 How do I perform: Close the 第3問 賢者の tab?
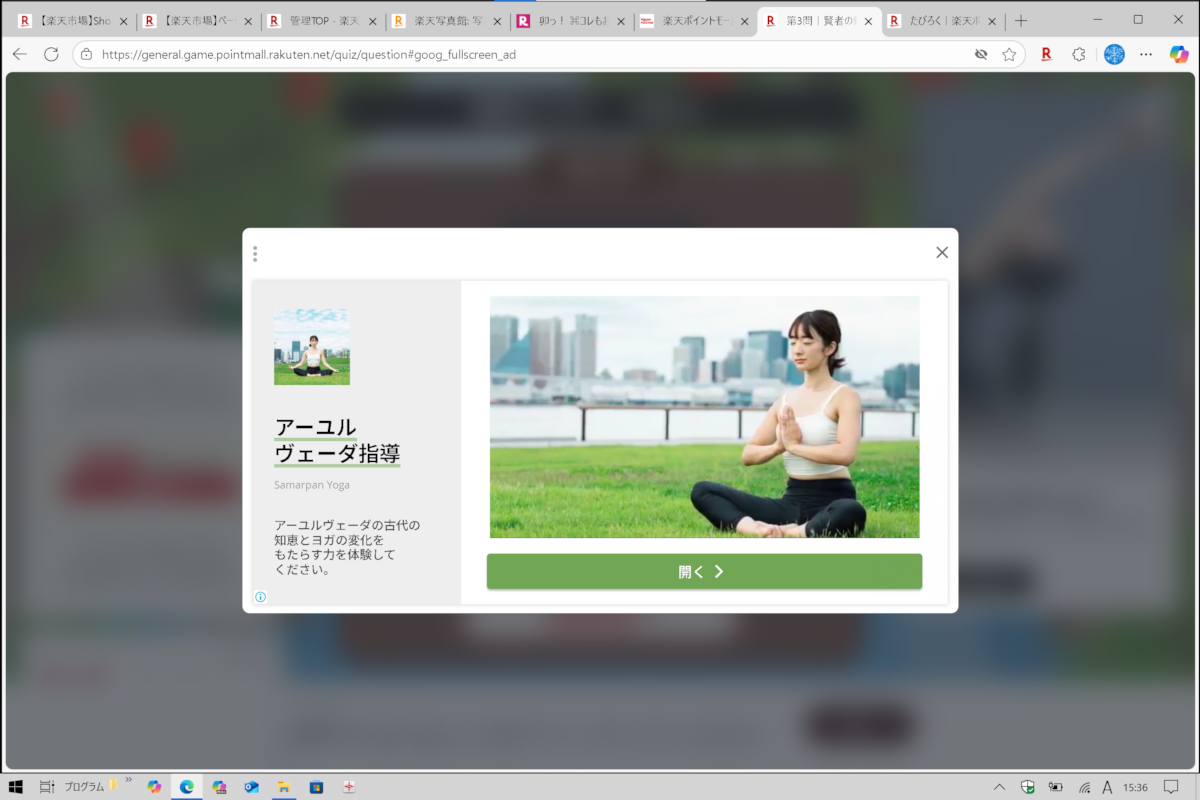[x=868, y=21]
